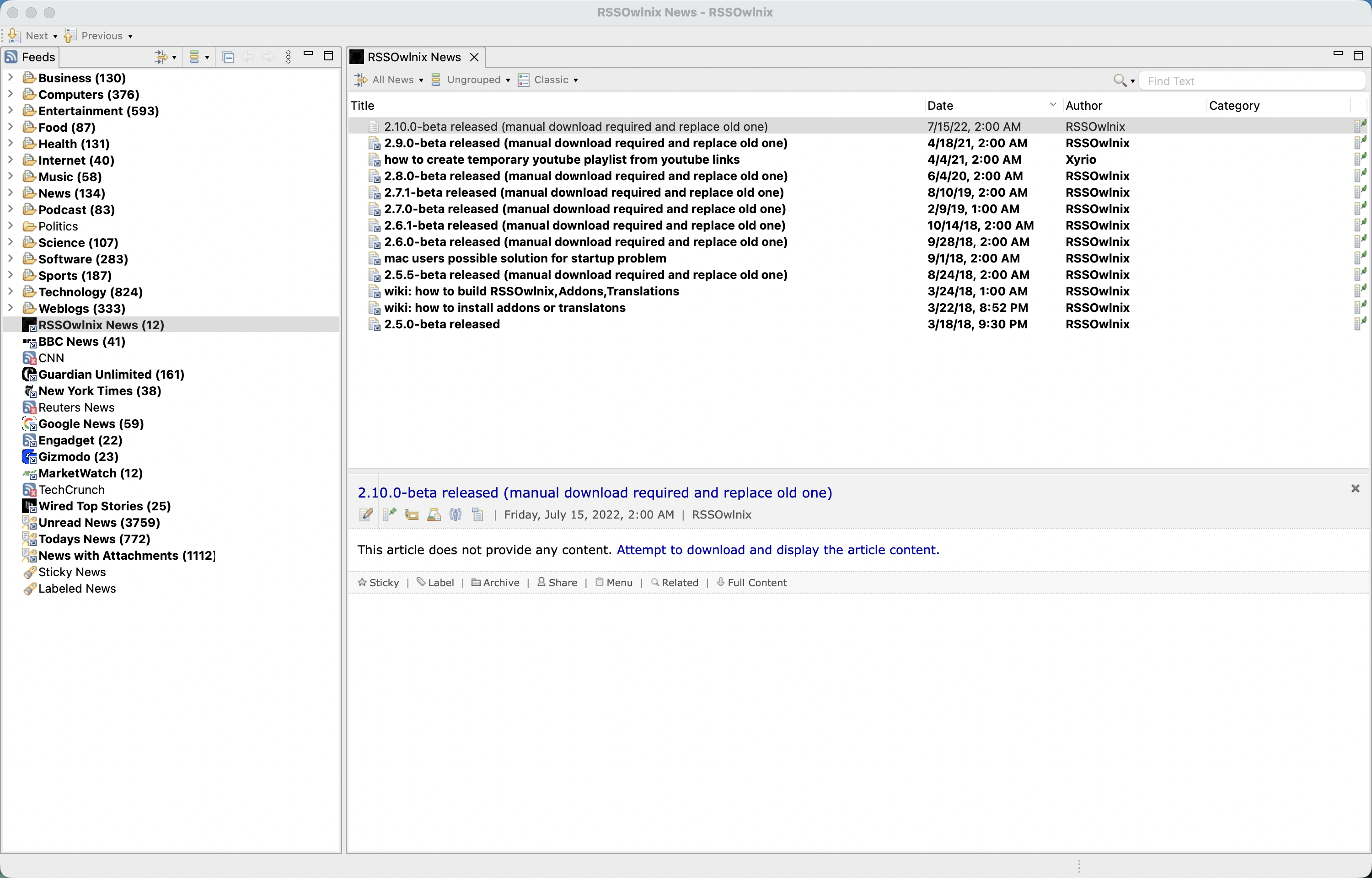
Task: Click the pin sticky icon in article header
Action: click(x=389, y=514)
